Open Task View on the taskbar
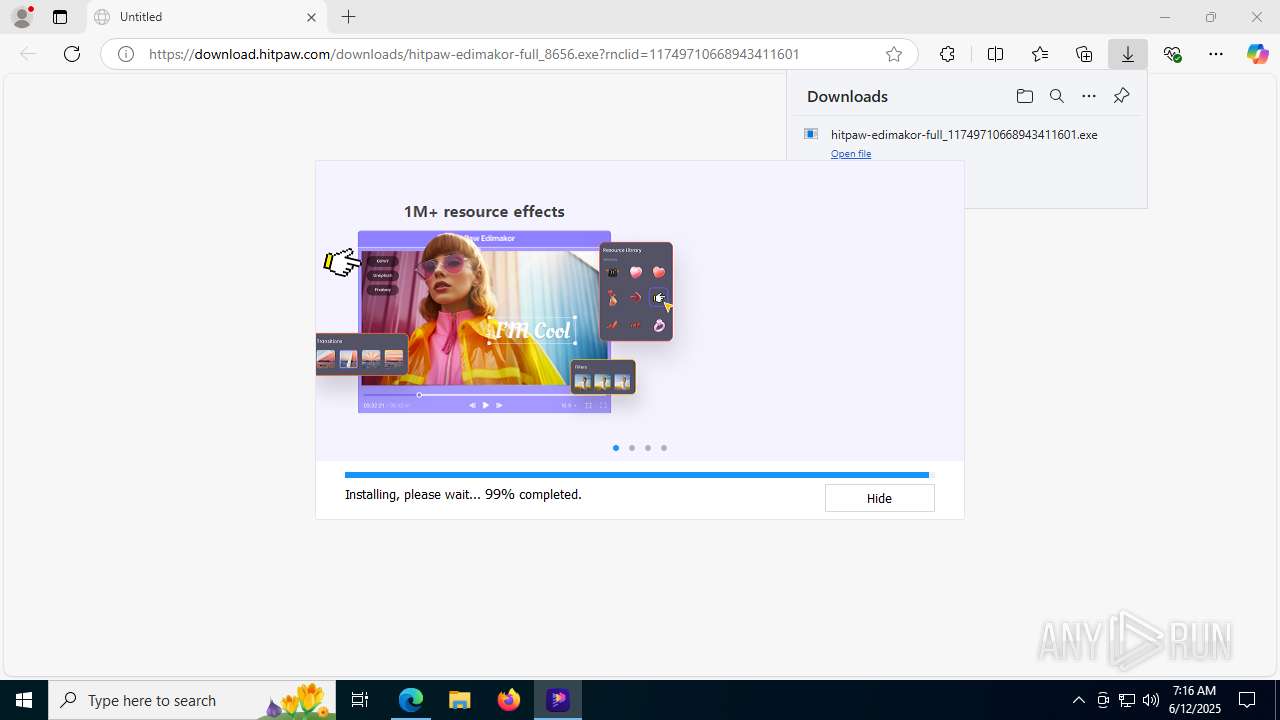 tap(361, 700)
